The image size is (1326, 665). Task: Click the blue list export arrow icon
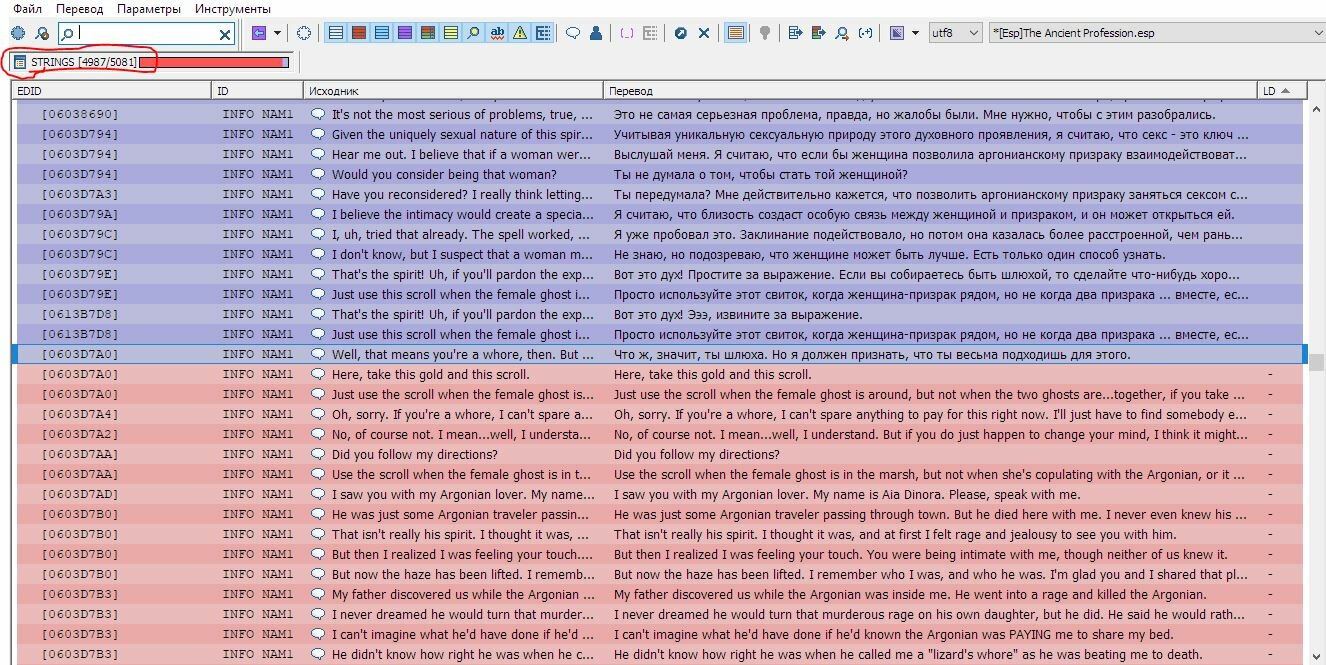point(796,33)
